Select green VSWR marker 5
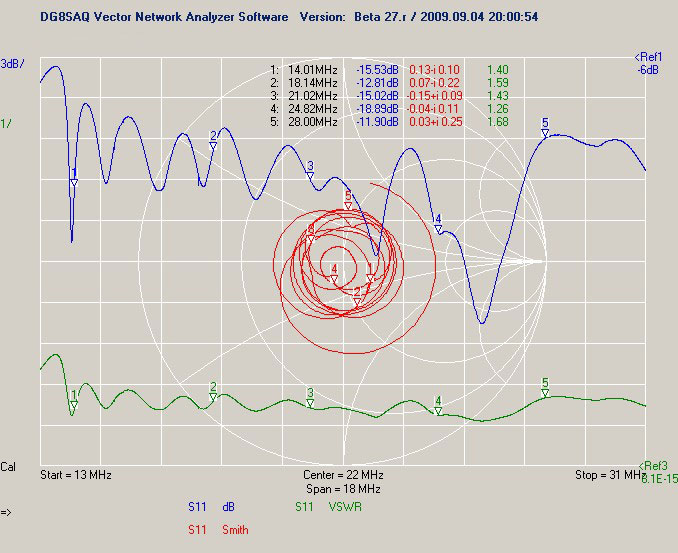The width and height of the screenshot is (678, 553). (545, 388)
